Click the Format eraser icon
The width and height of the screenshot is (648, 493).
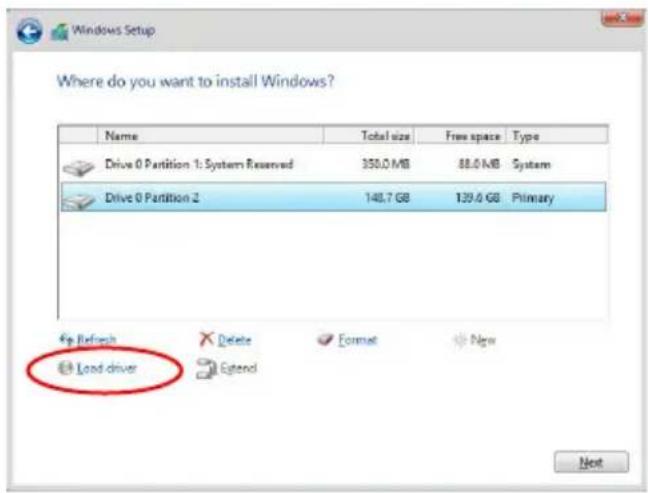click(x=325, y=339)
